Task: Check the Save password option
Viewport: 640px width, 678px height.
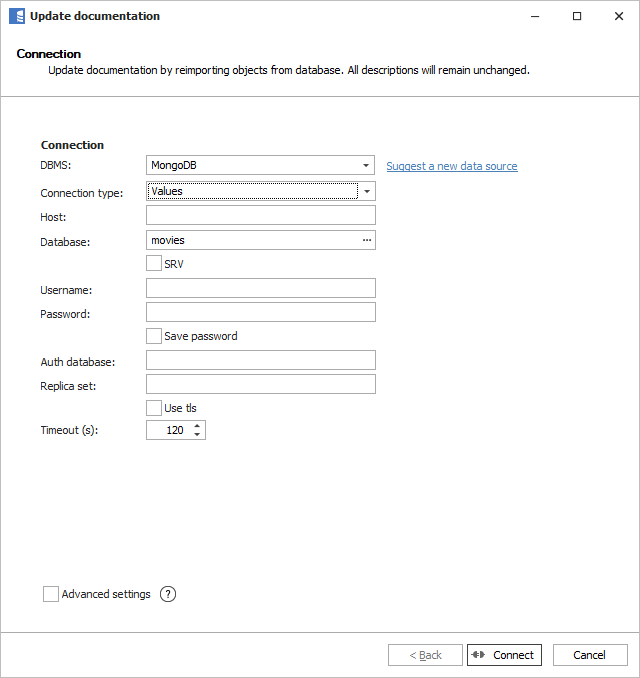Action: (154, 336)
